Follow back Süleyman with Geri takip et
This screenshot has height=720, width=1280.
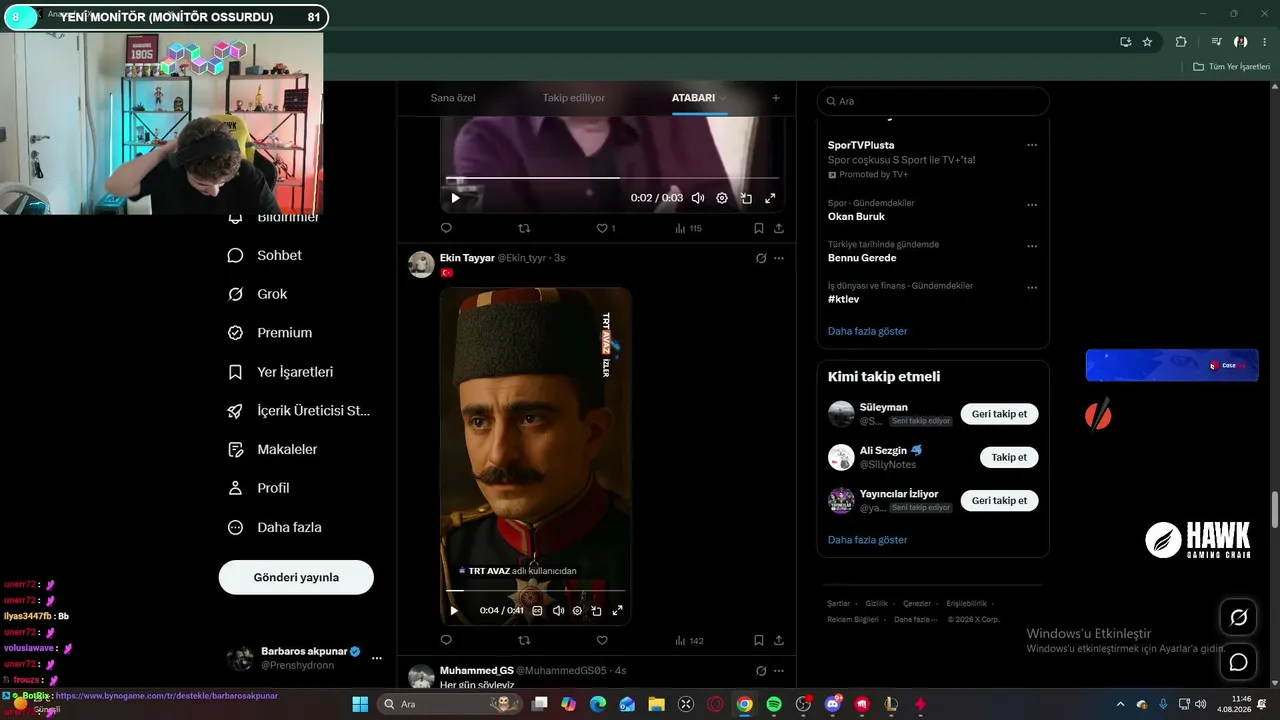[999, 414]
